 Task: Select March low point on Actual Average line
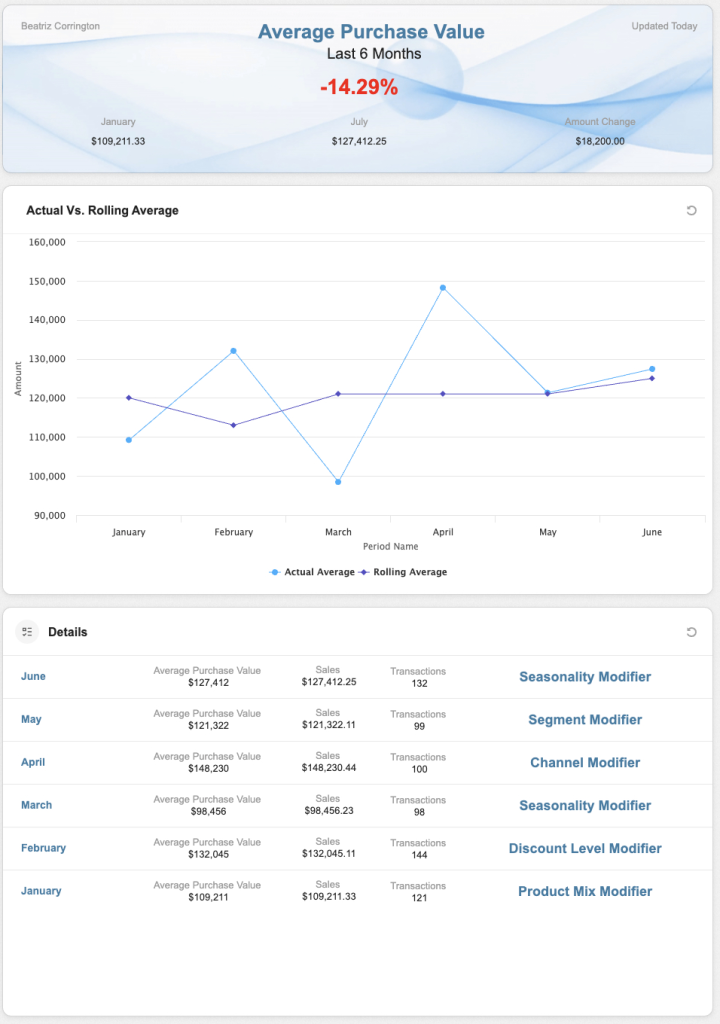point(338,482)
